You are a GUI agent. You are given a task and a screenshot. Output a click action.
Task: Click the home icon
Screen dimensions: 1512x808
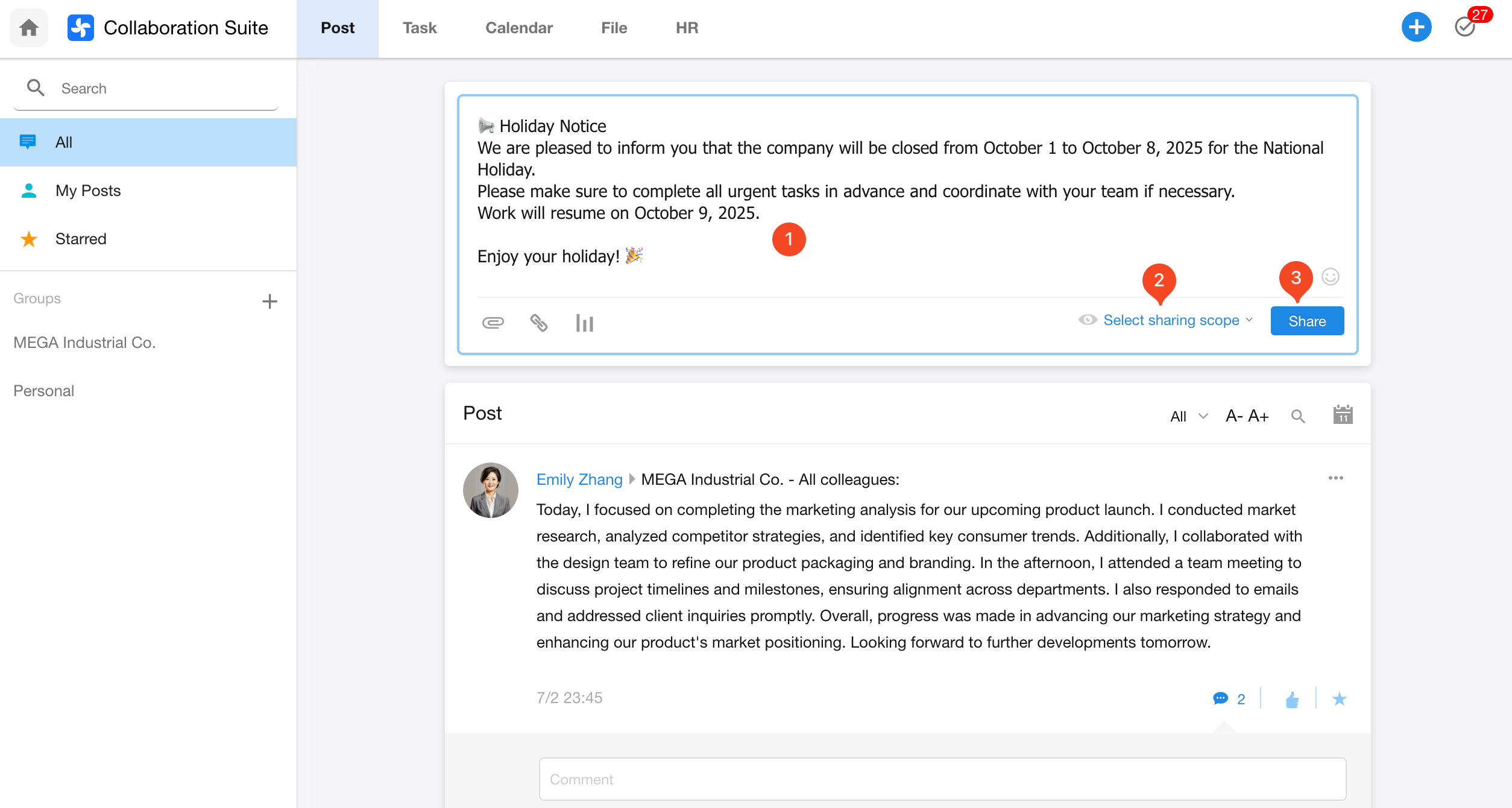coord(28,28)
